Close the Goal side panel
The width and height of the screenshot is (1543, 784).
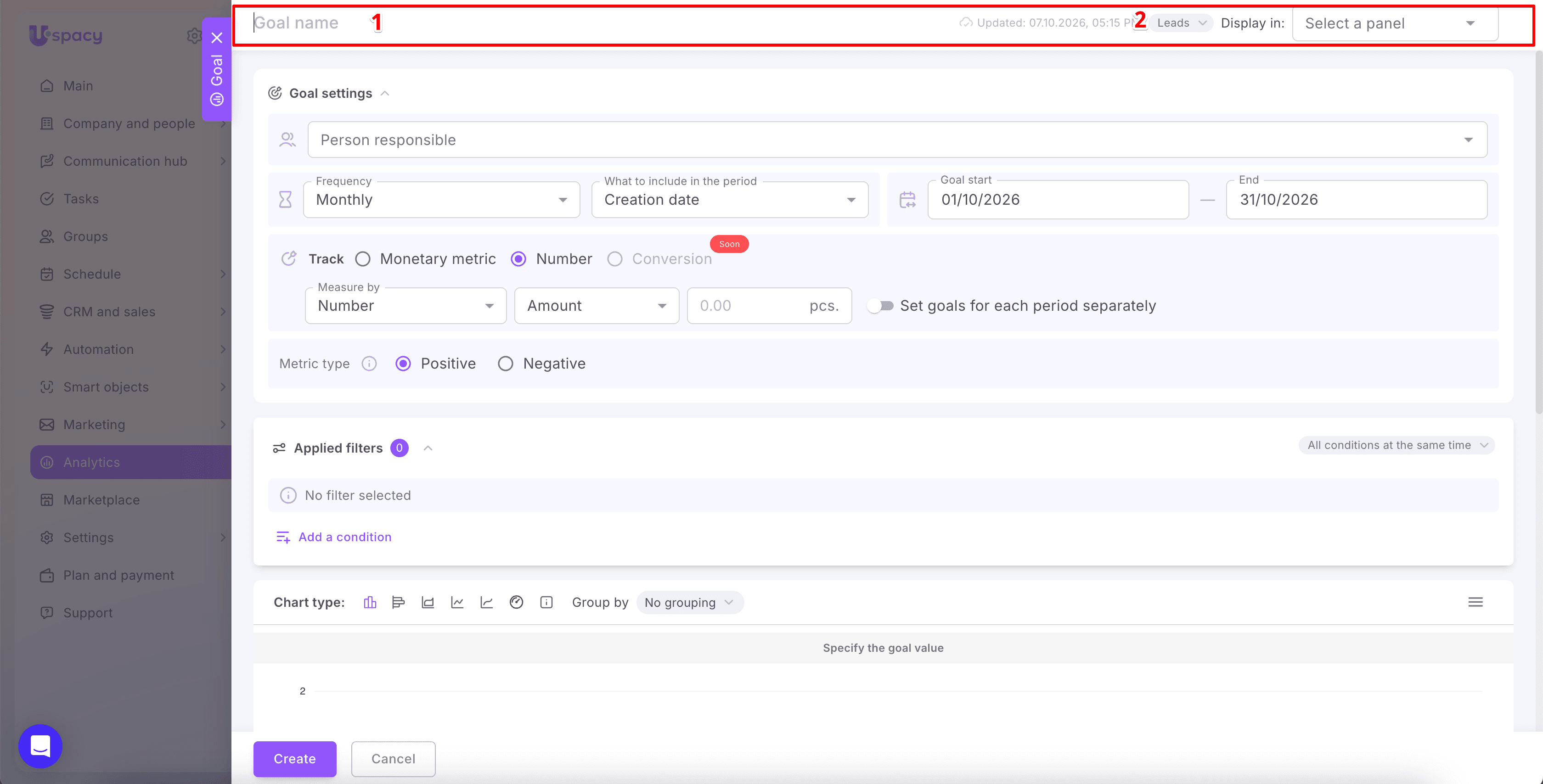click(x=217, y=39)
